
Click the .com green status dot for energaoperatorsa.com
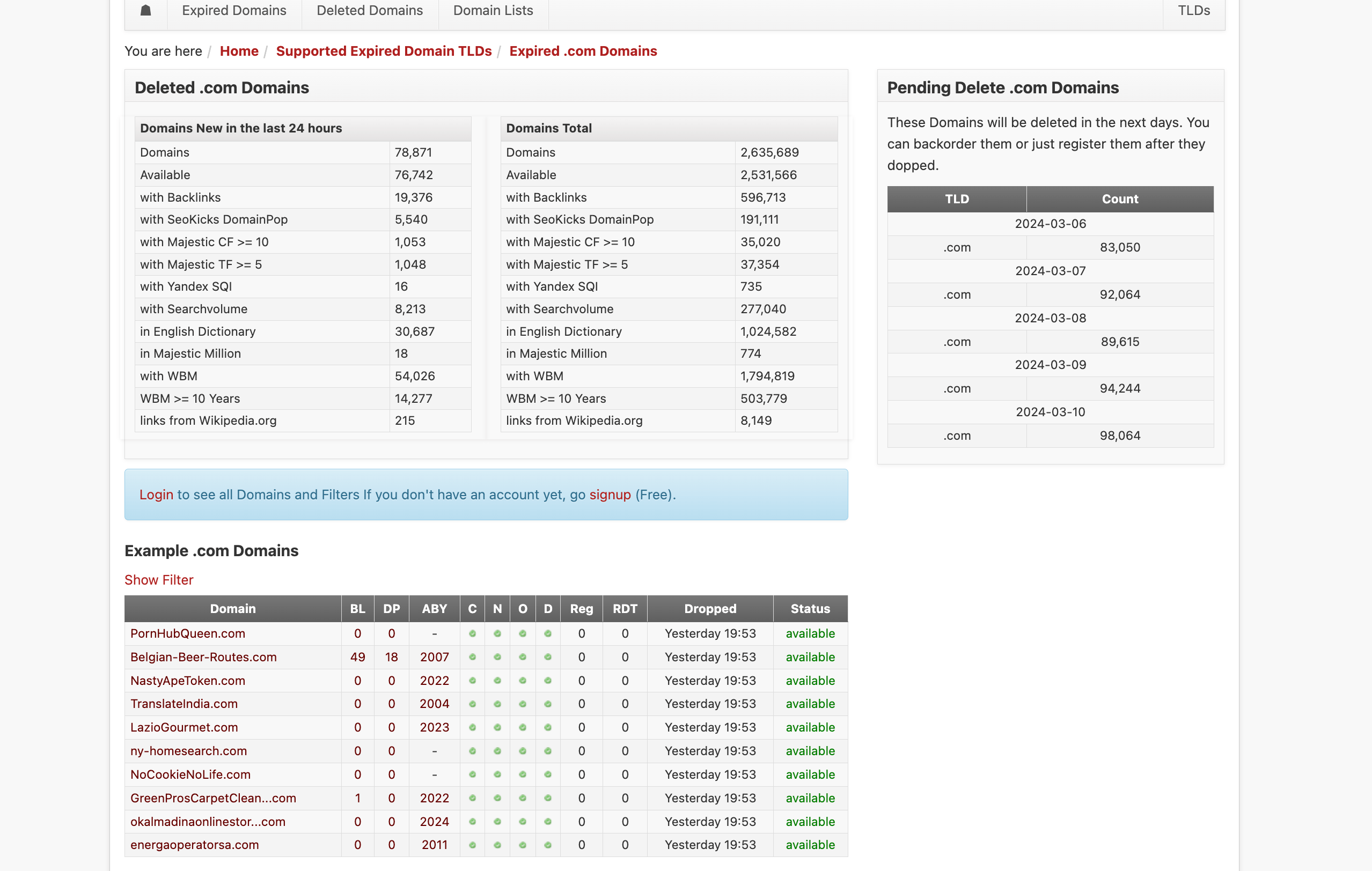click(472, 845)
